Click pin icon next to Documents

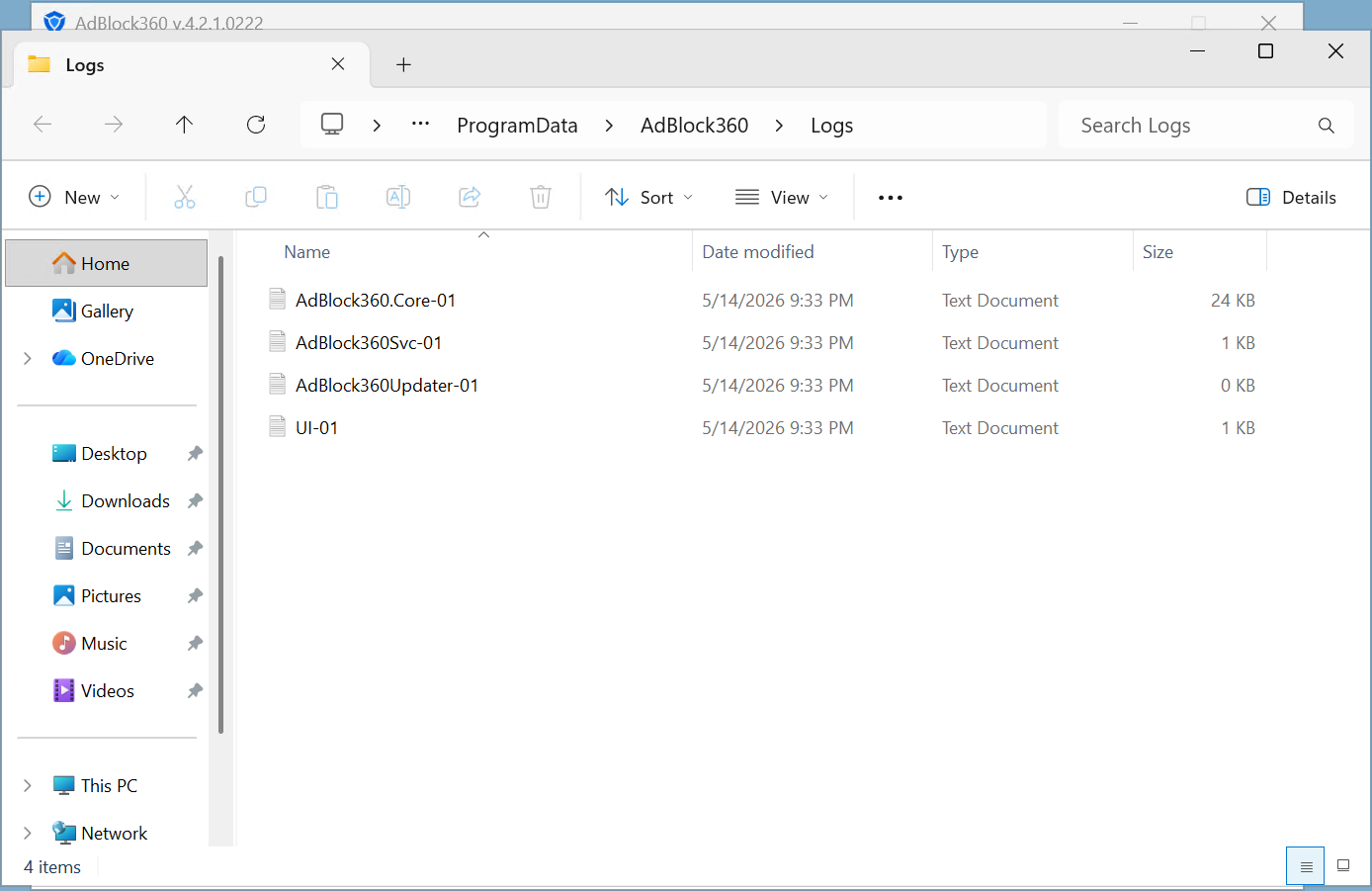(x=195, y=548)
